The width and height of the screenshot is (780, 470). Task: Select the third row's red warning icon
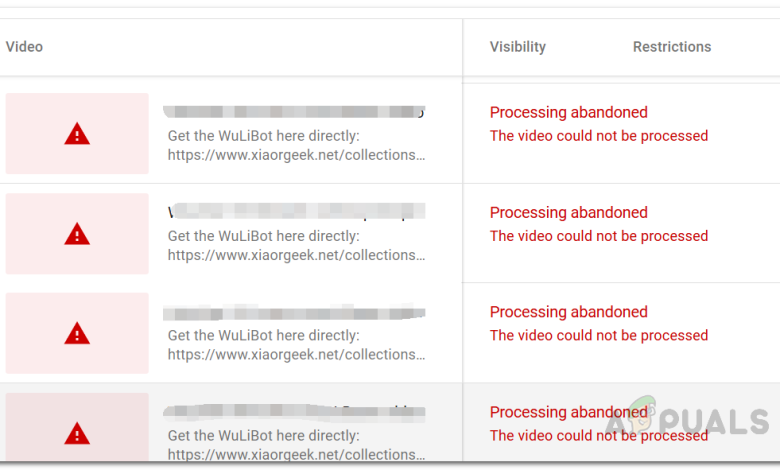pos(77,333)
